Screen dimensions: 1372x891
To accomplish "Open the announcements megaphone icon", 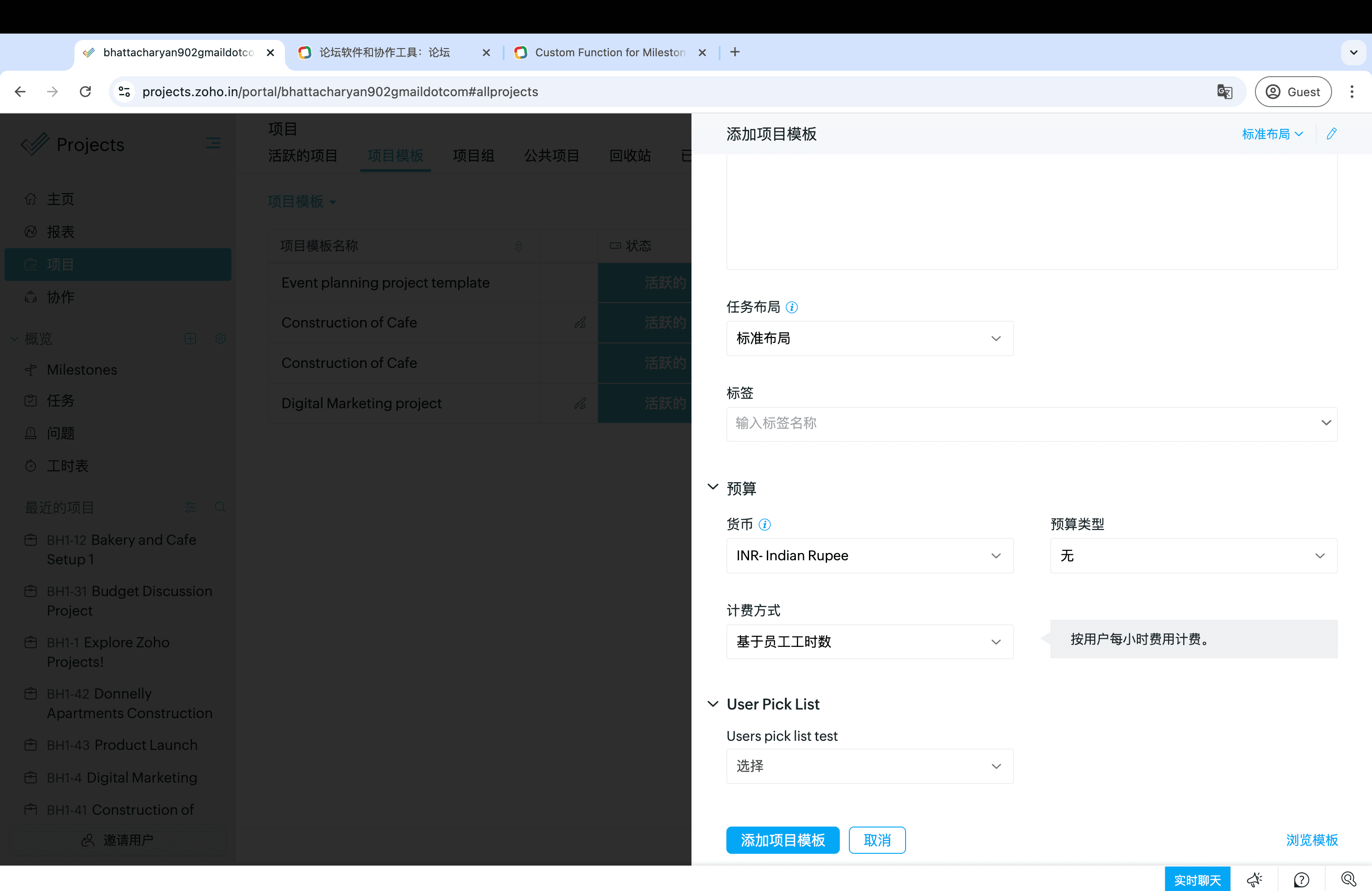I will pos(1254,880).
